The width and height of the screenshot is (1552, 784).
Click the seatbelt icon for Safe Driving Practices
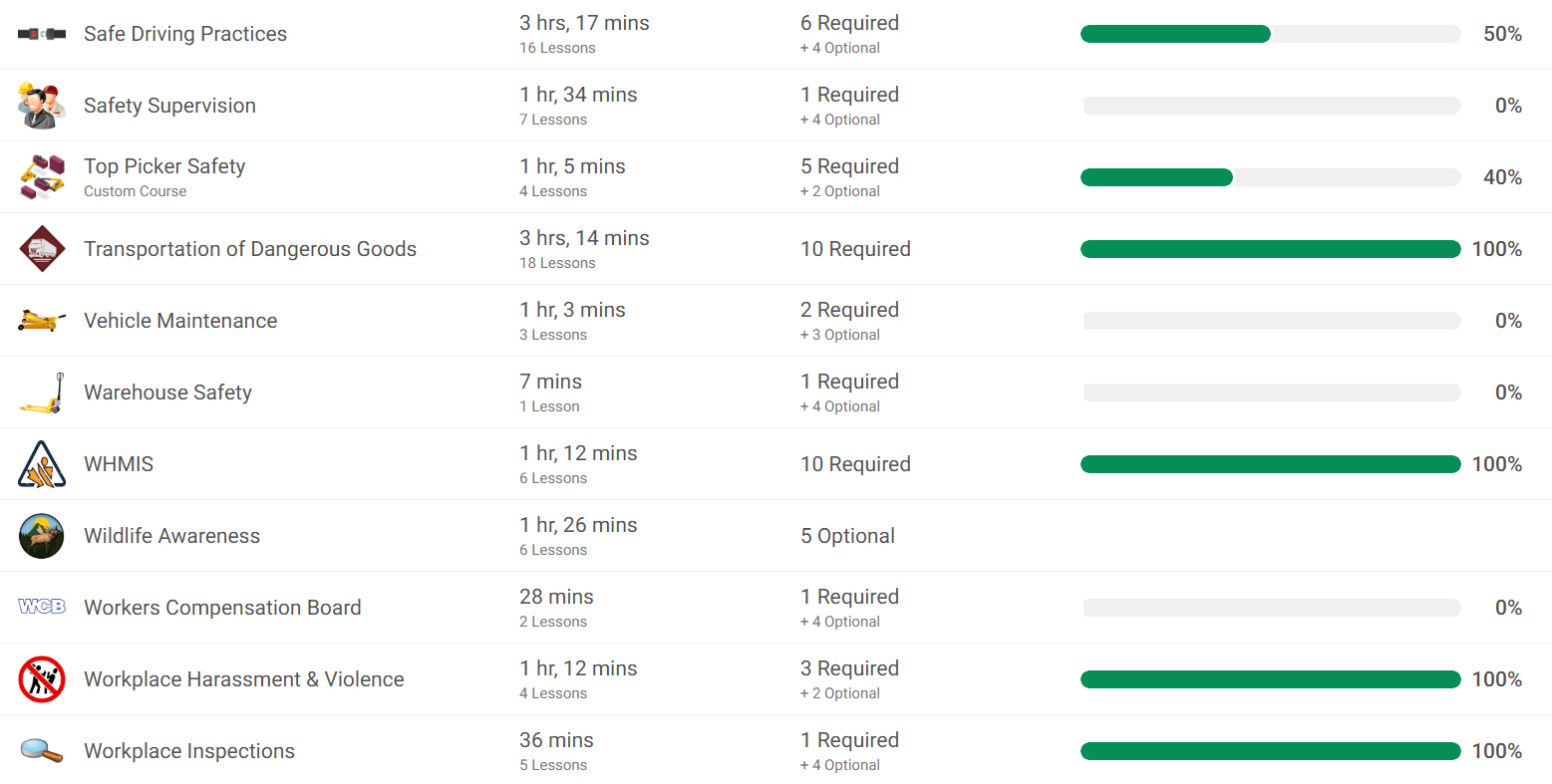click(42, 34)
